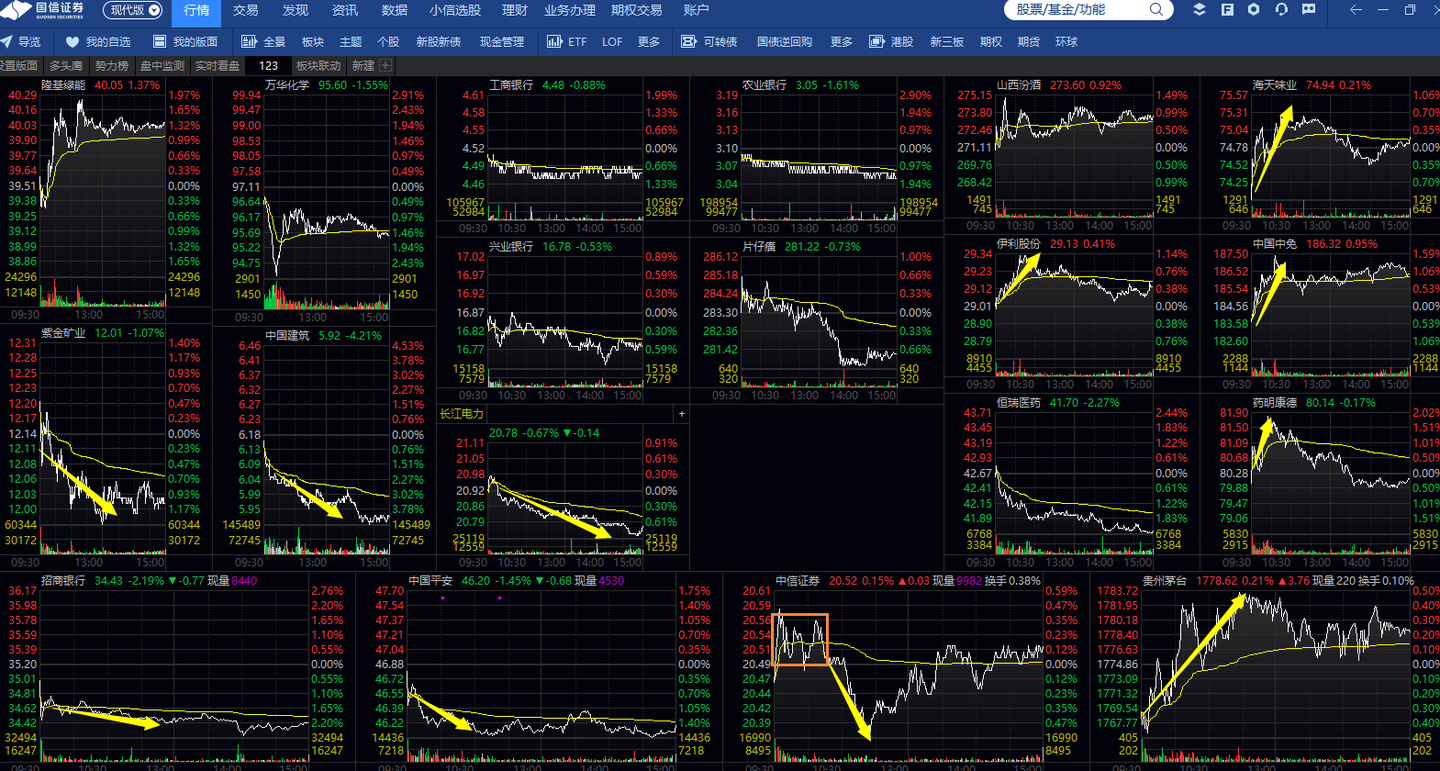Click the 全景 panorama icon
Image resolution: width=1440 pixels, height=771 pixels.
point(249,42)
